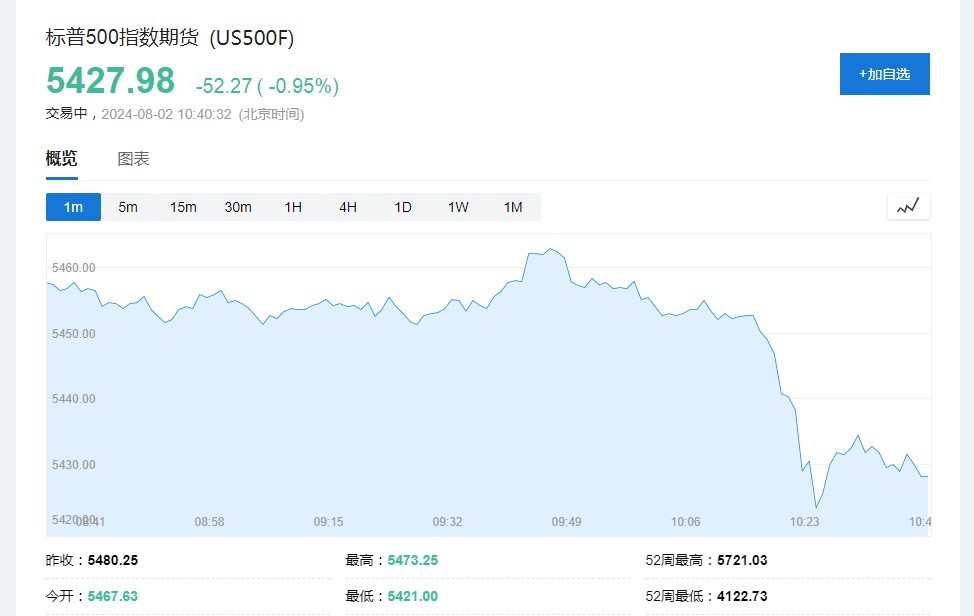Select the 1m timeframe
Screen dimensions: 974x616
click(x=73, y=207)
